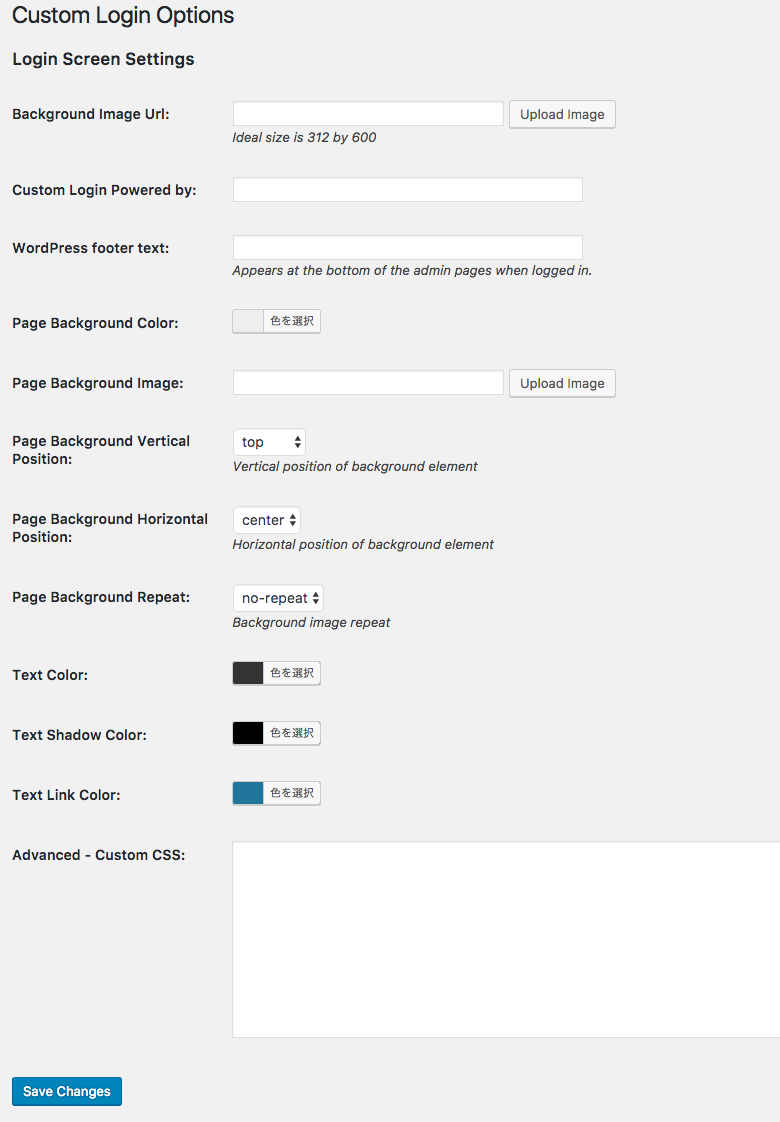Open the Page Background Repeat no-repeat dropdown
The width and height of the screenshot is (780, 1122).
pyautogui.click(x=278, y=598)
